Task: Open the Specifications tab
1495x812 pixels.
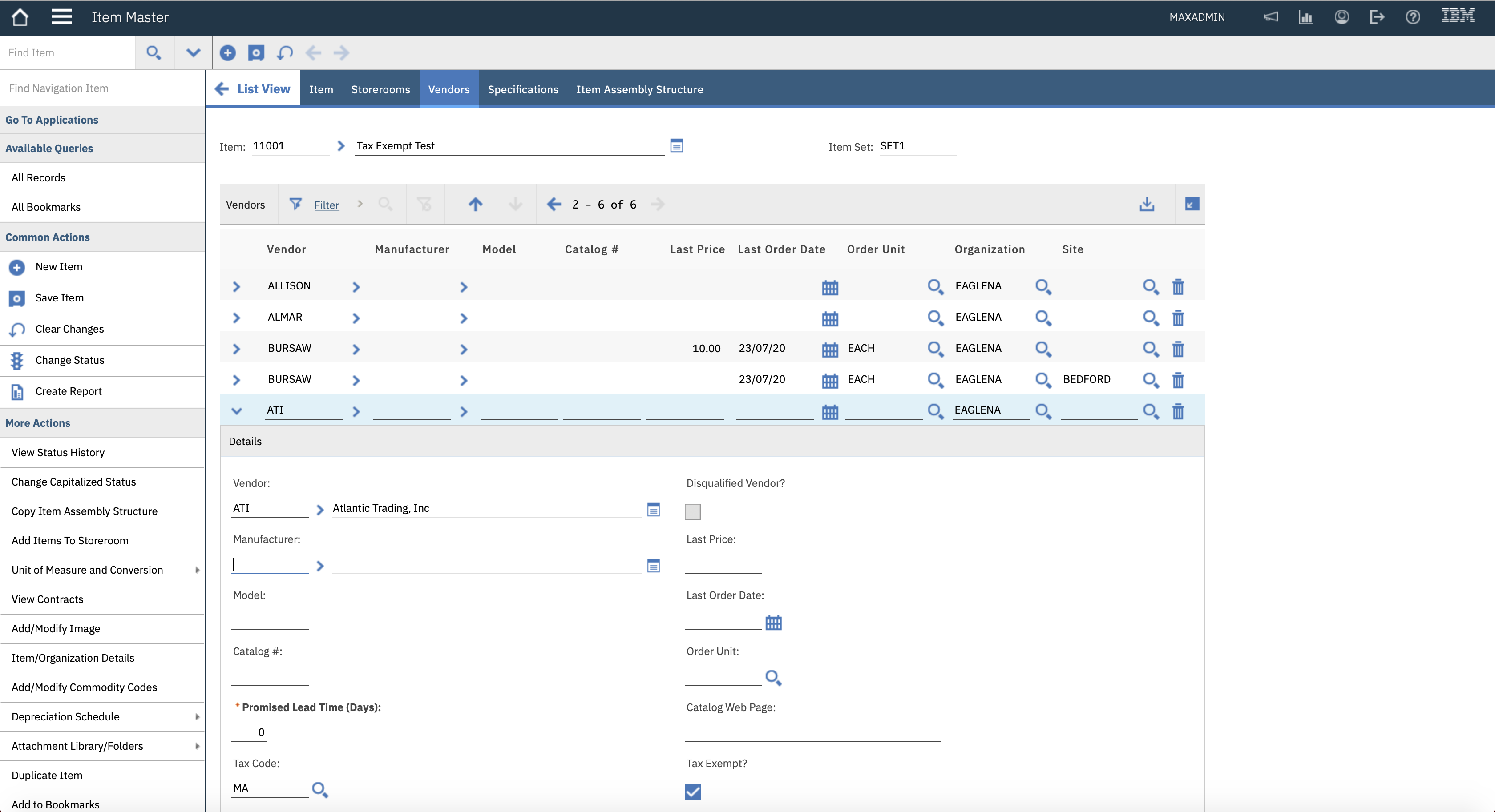Action: click(522, 89)
